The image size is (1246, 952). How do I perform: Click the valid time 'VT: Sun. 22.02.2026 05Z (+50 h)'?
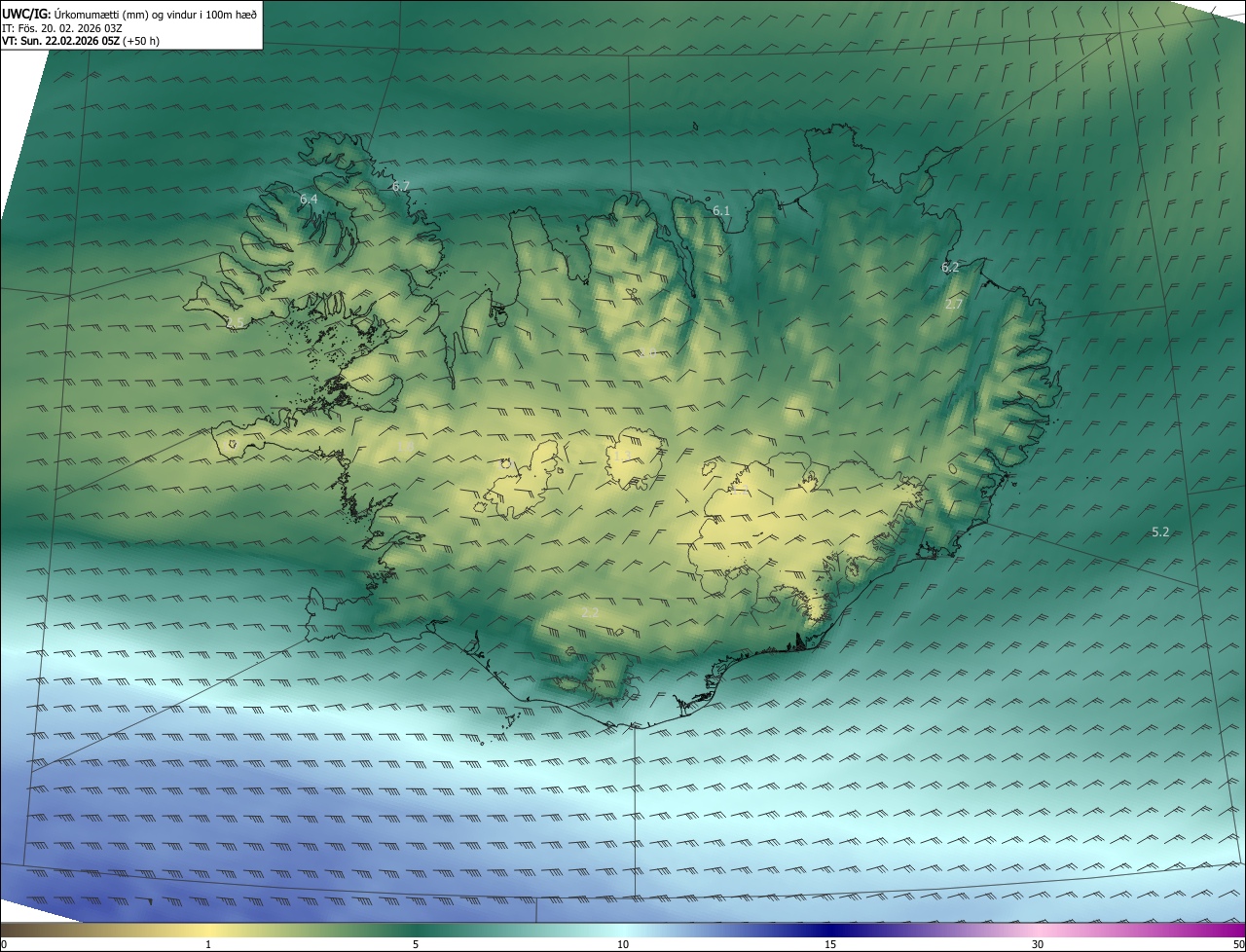[81, 42]
